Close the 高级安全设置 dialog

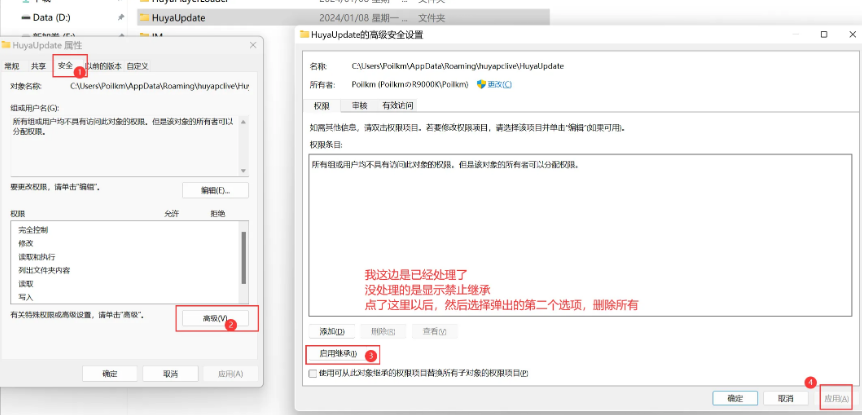(848, 34)
